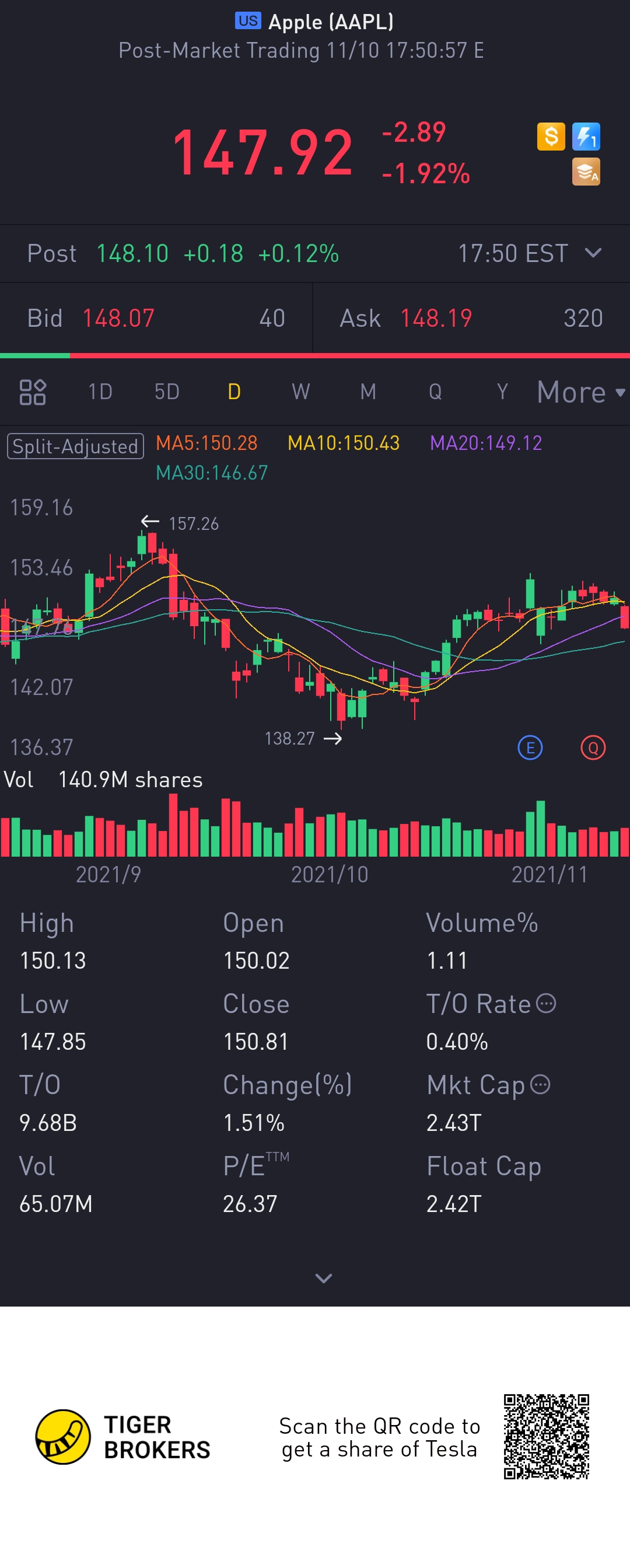Tap the Low value 147.85
The image size is (630, 1568).
click(53, 1042)
